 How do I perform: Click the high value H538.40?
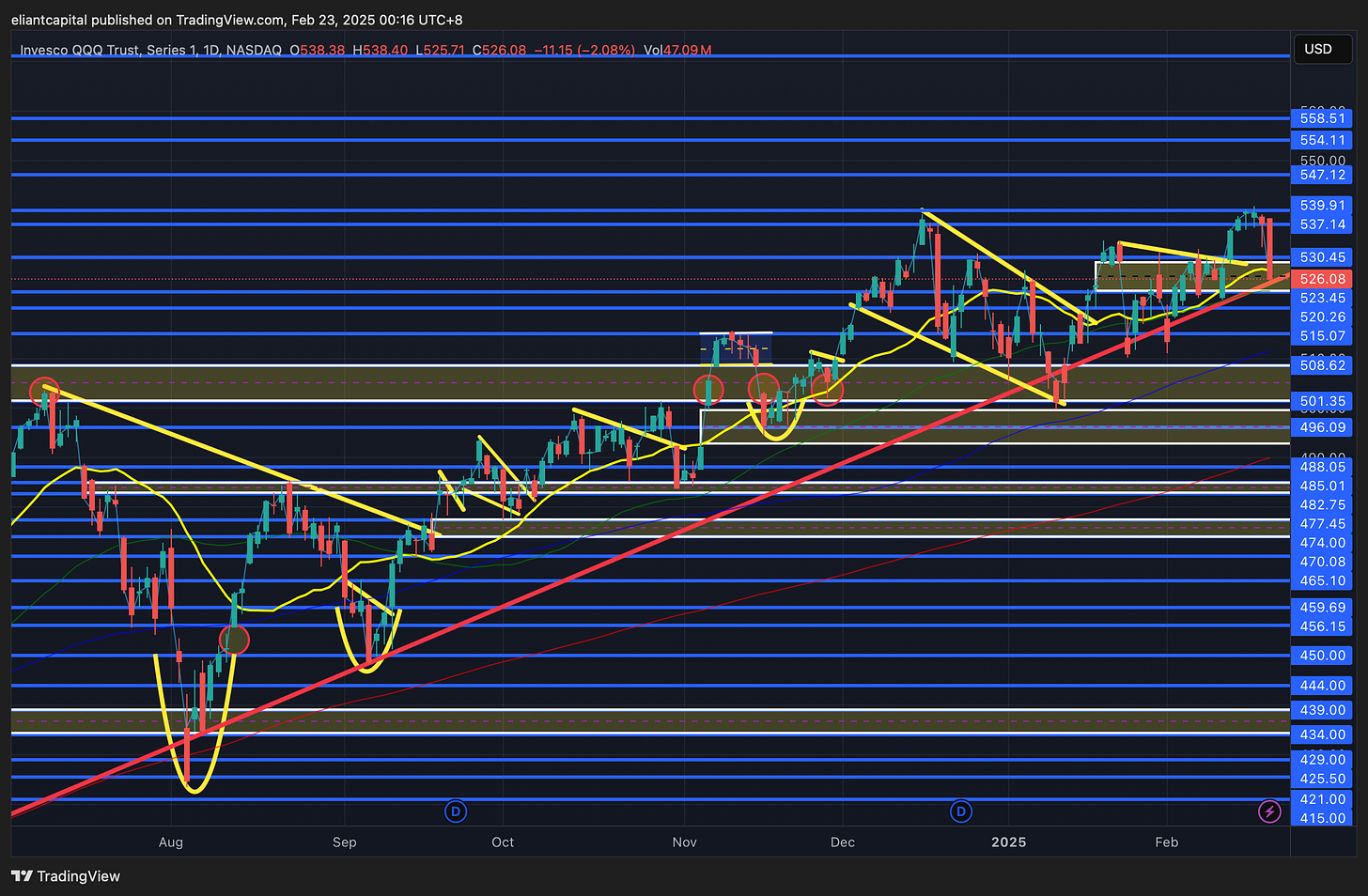pos(380,50)
